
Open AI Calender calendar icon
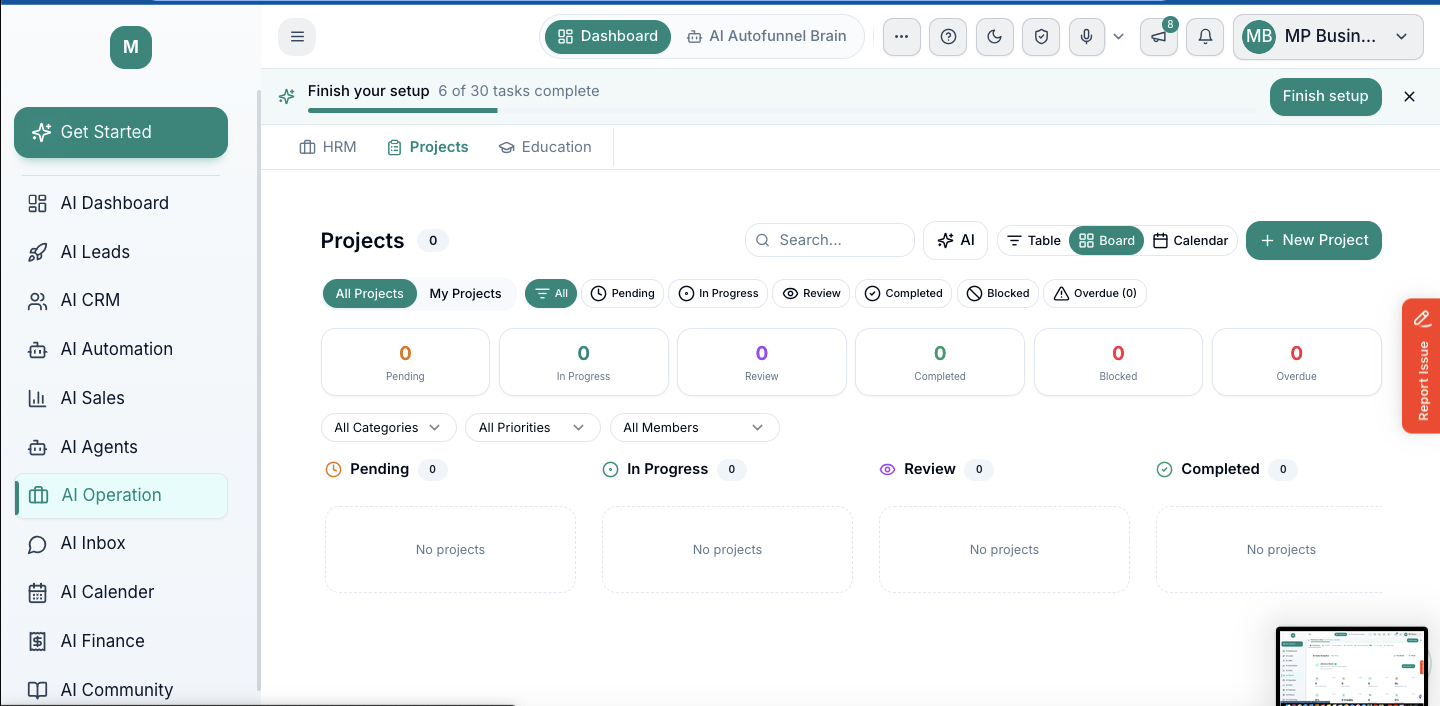[121, 592]
